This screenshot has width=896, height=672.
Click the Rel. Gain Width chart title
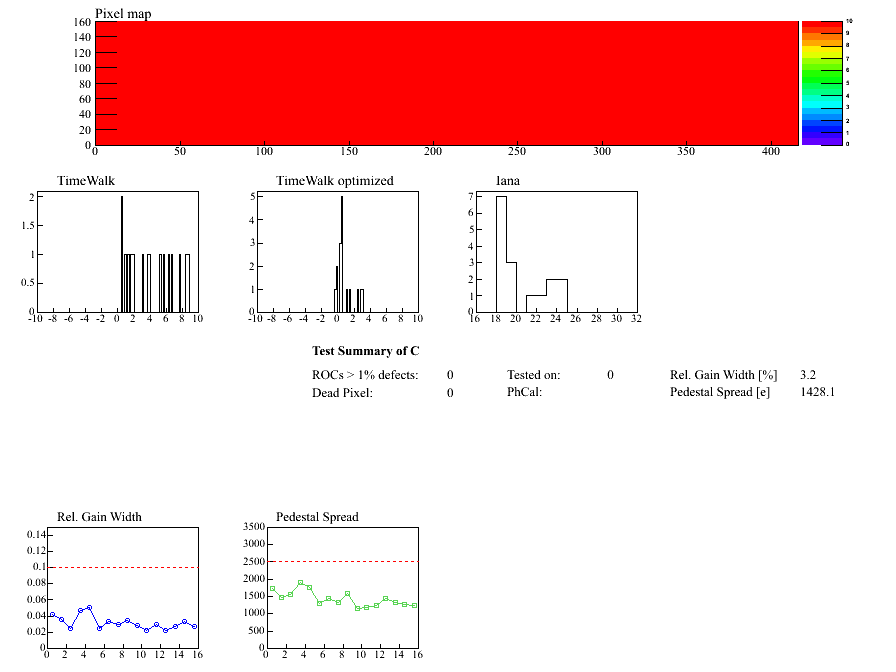tap(99, 517)
